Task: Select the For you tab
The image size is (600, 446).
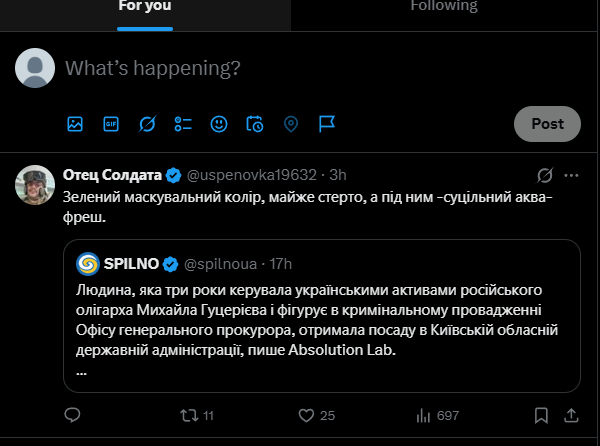Action: click(x=145, y=6)
